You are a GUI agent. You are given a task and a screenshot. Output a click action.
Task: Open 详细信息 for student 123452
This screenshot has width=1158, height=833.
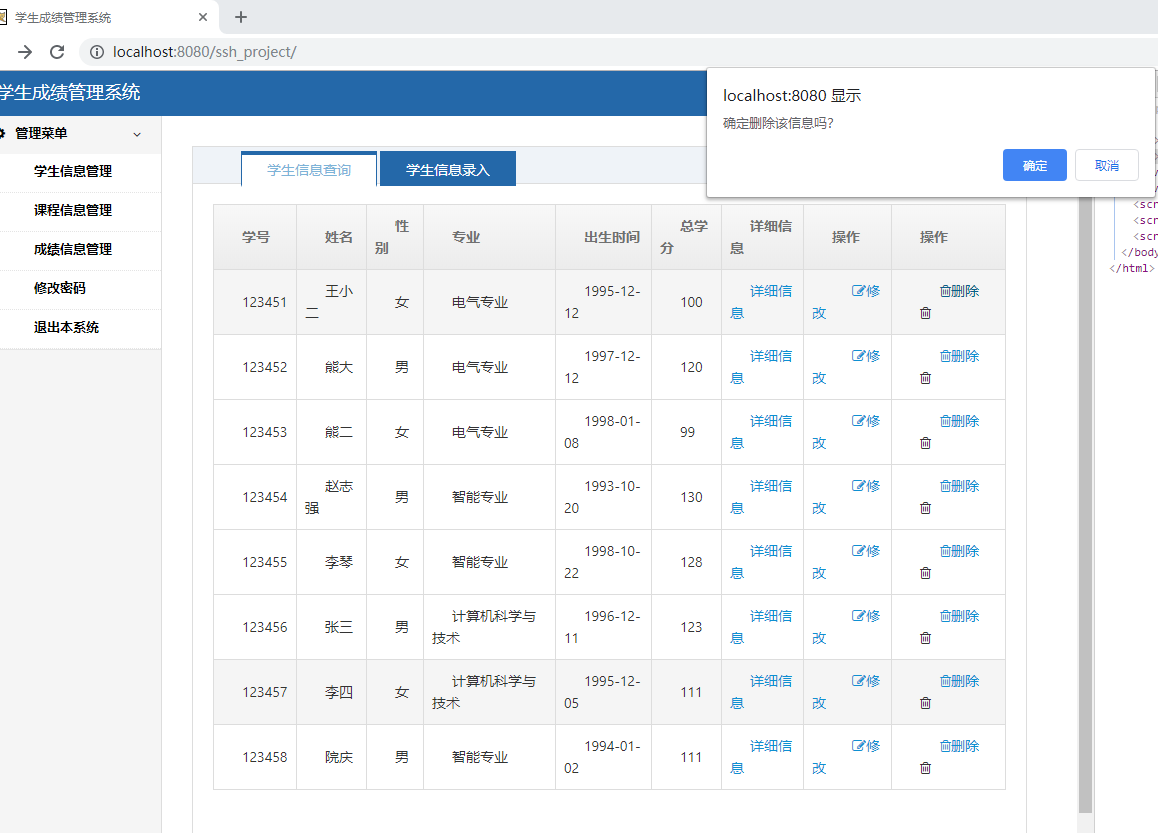tap(761, 367)
